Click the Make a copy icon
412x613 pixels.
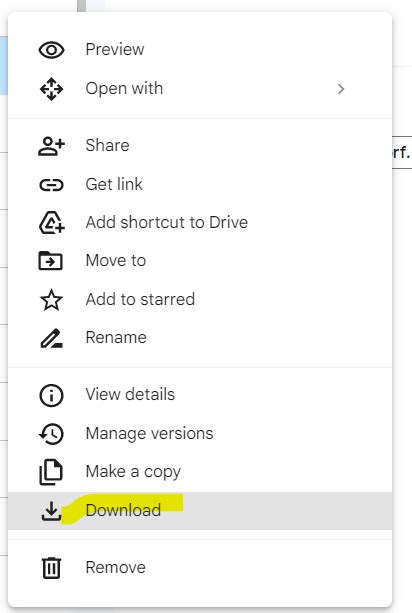(51, 472)
